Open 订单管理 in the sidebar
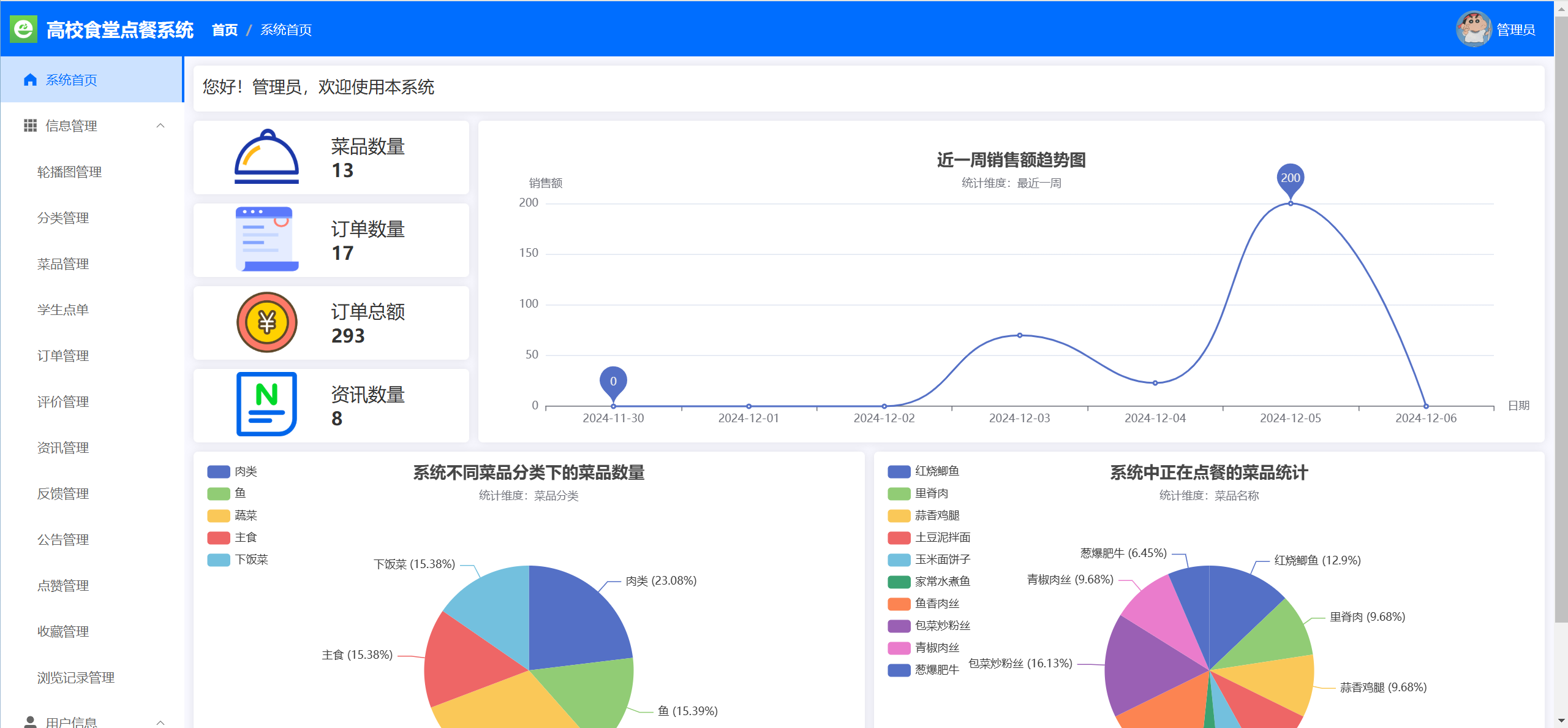Viewport: 1568px width, 728px height. 63,355
